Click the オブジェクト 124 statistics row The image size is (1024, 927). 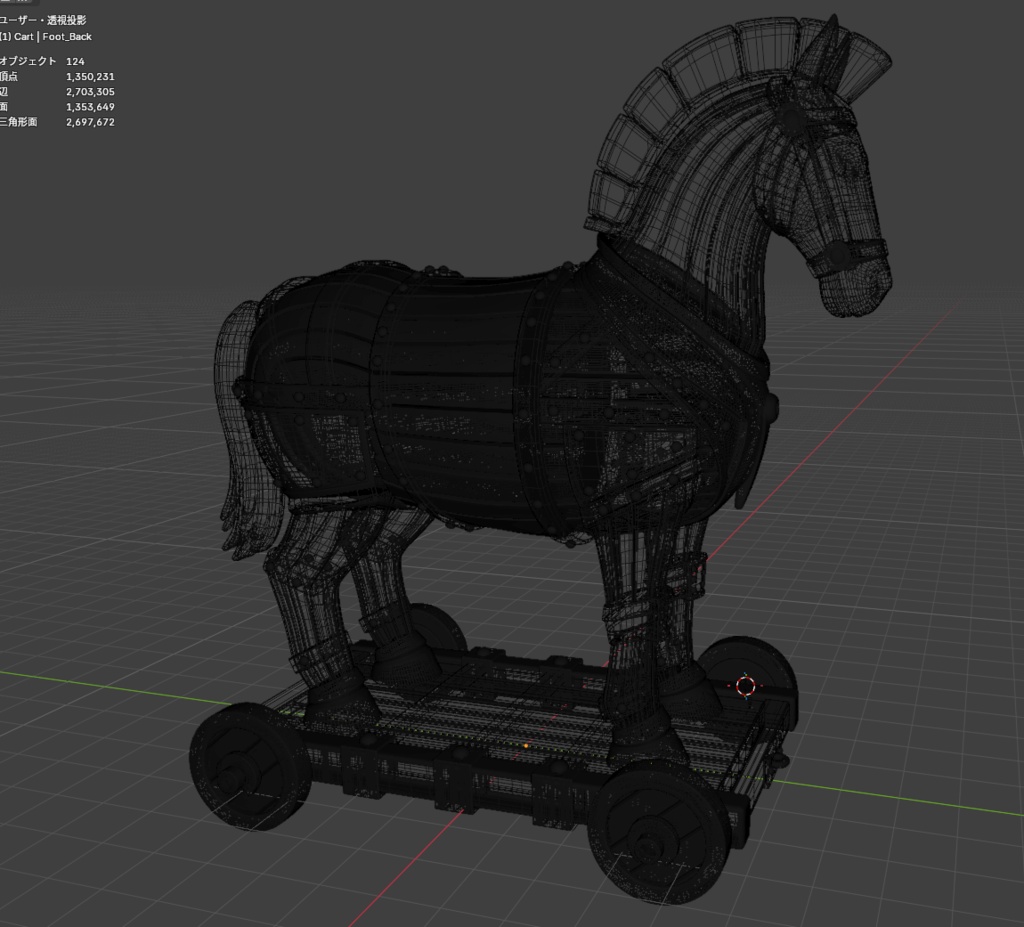pos(42,61)
